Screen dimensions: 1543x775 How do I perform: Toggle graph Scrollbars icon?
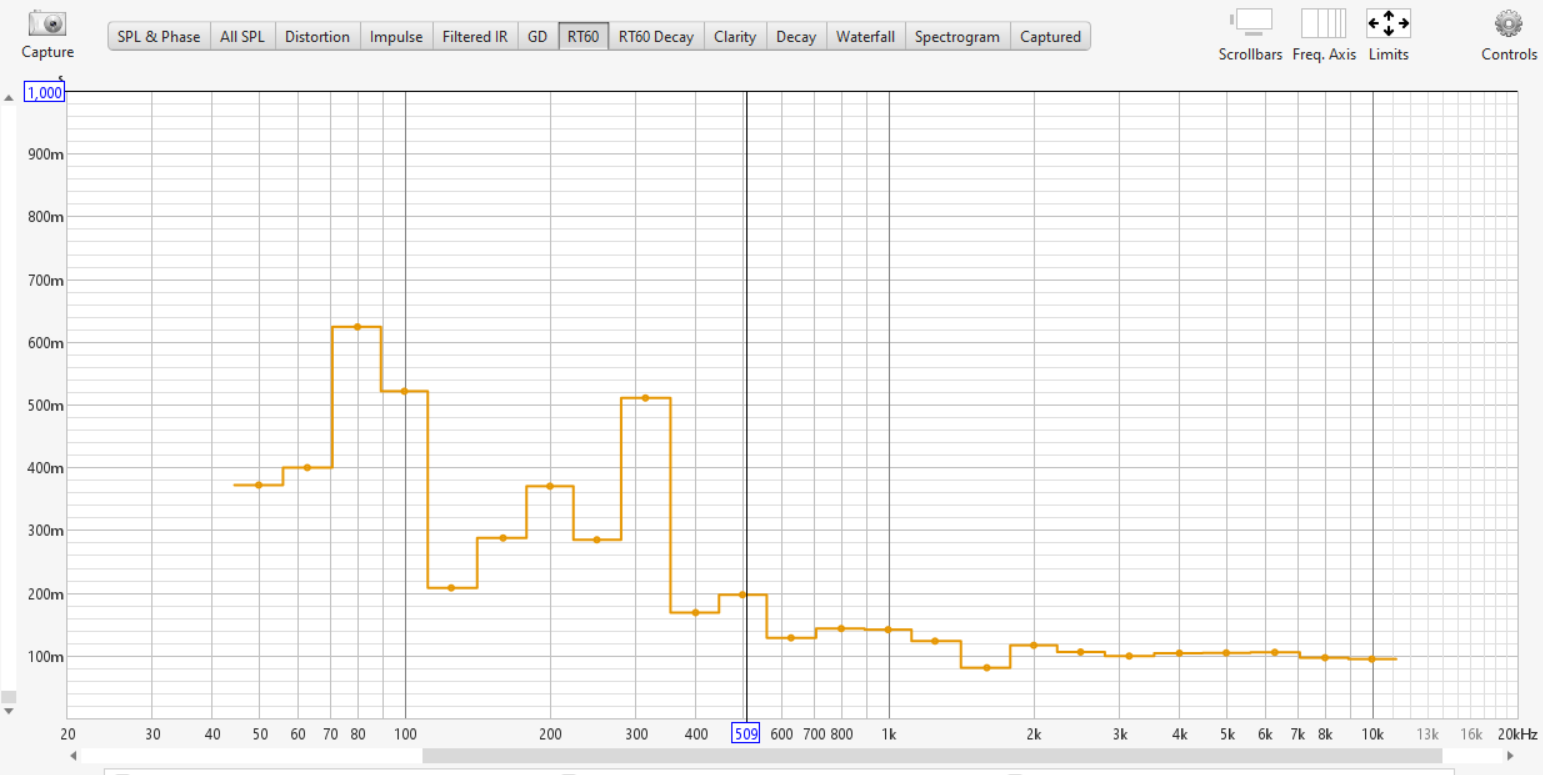(x=1250, y=23)
